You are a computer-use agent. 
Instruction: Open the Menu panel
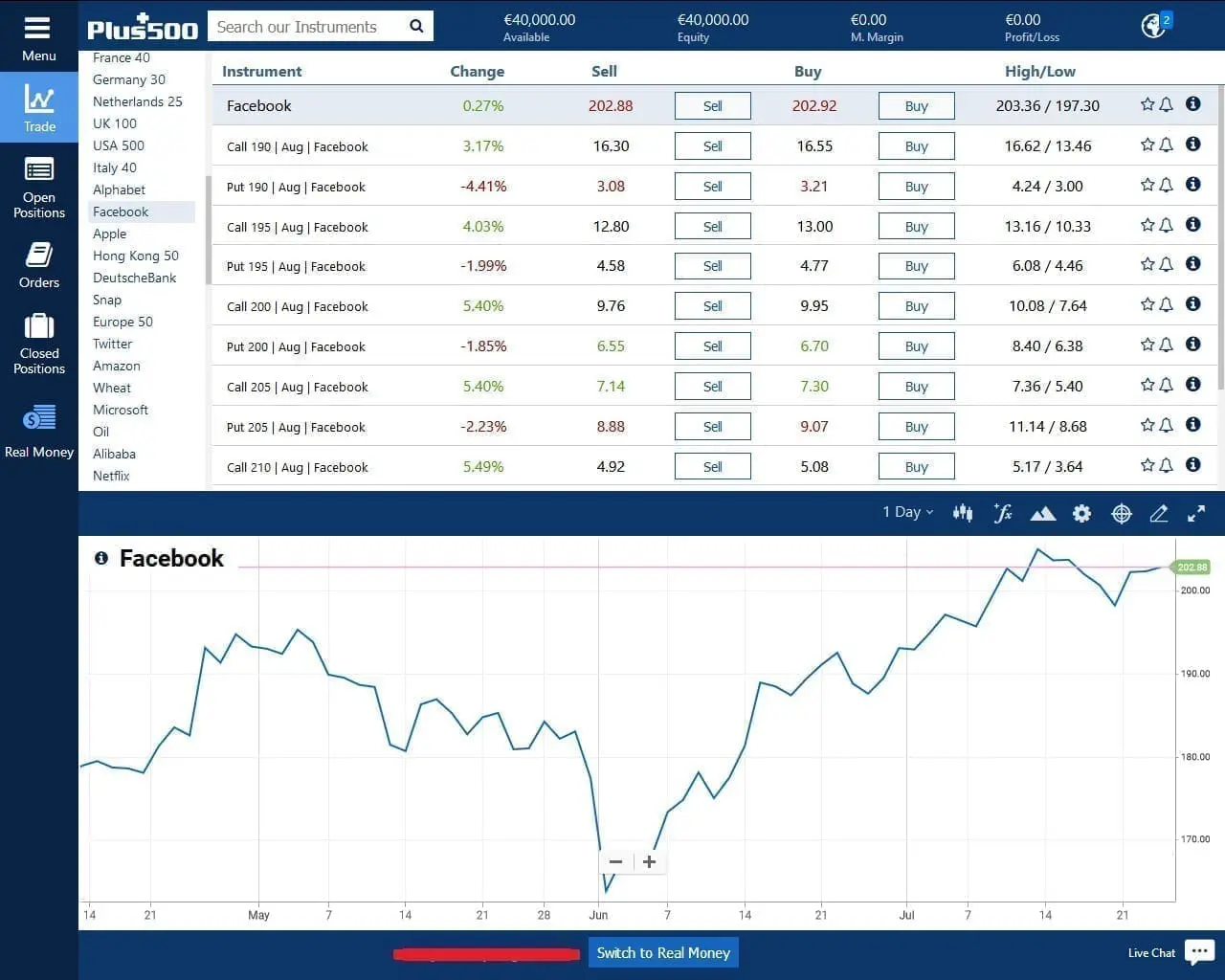tap(38, 32)
